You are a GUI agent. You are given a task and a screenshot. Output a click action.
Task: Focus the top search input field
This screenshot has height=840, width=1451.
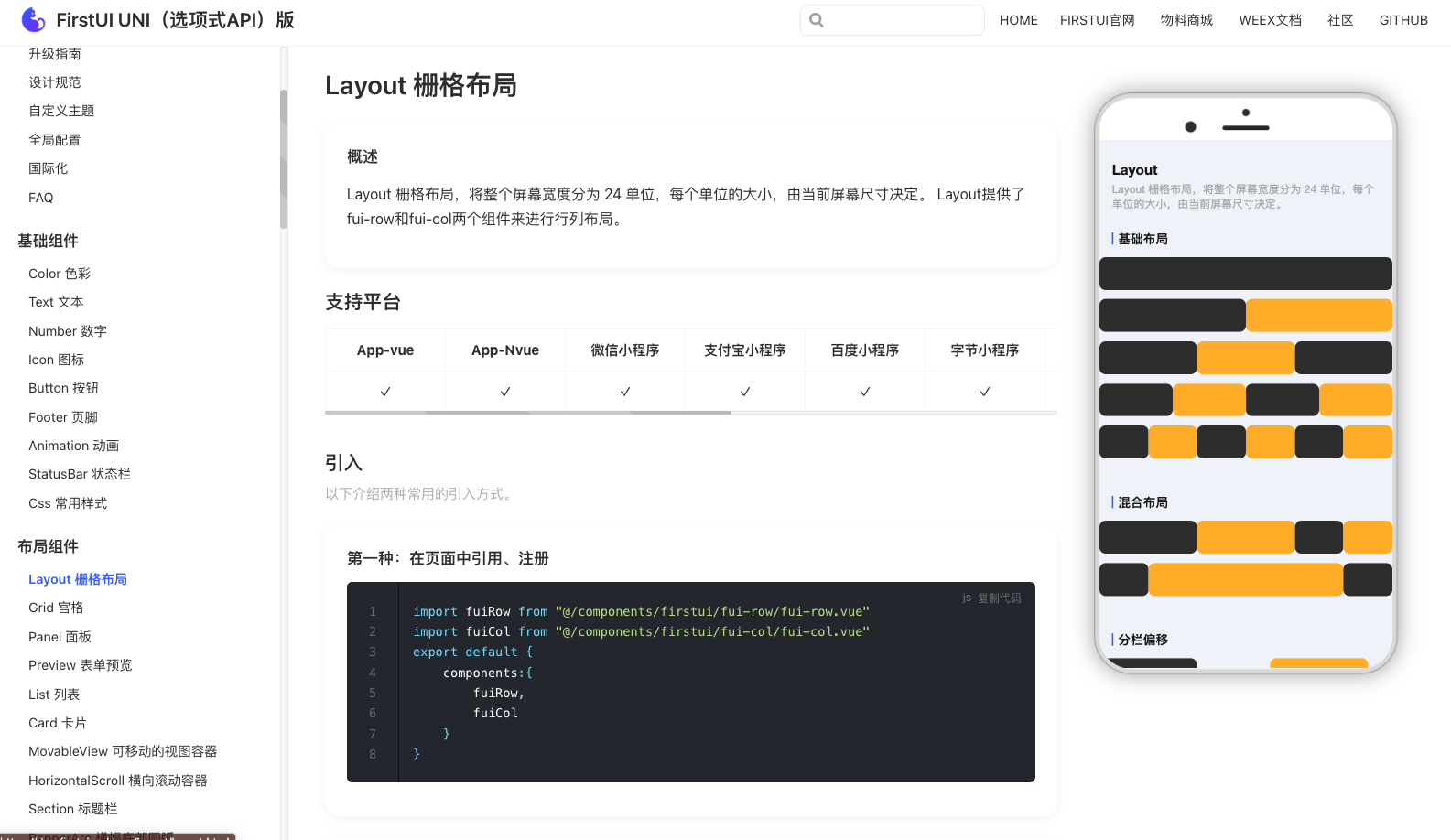(893, 20)
